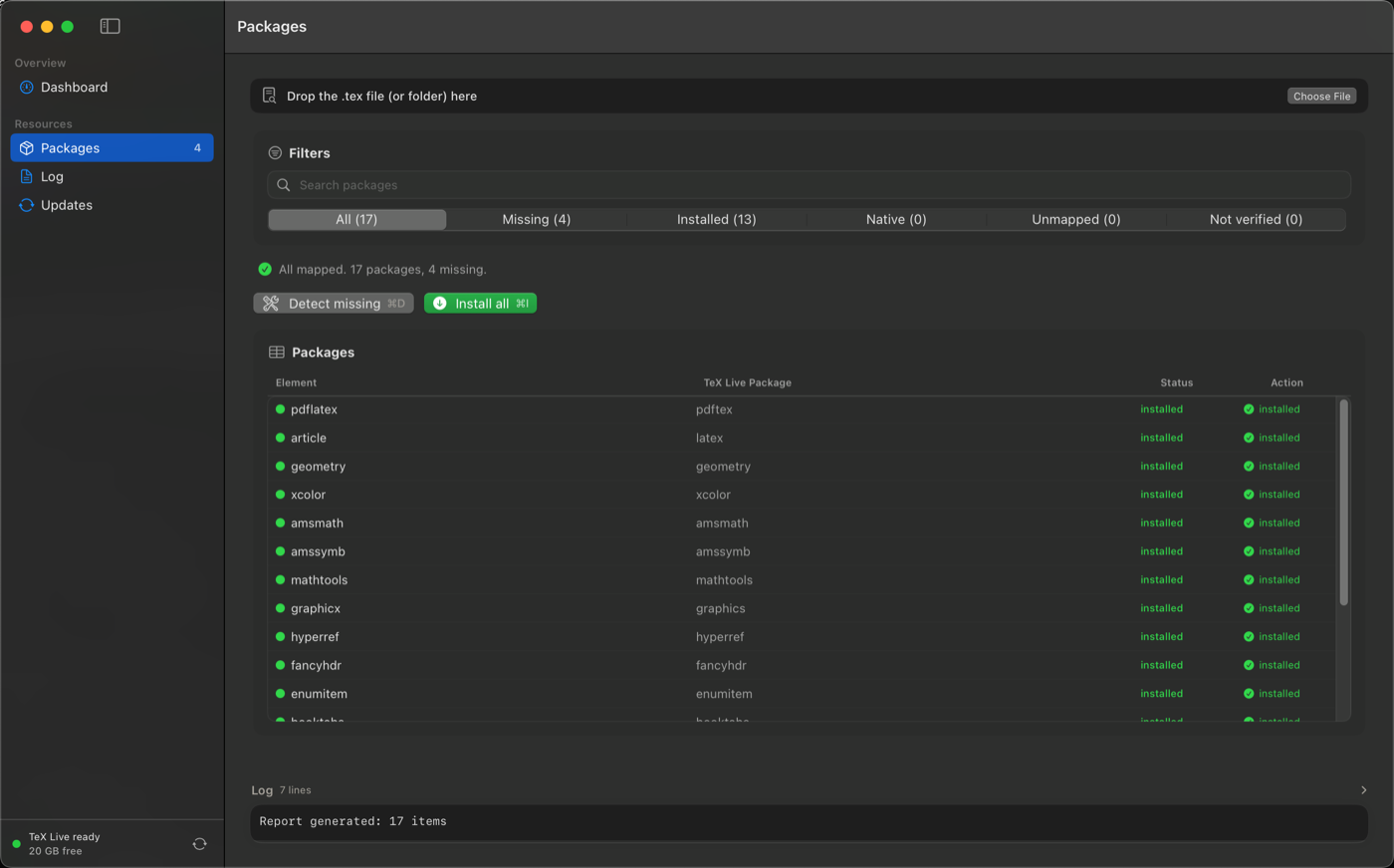Click the Report generated log line

[352, 822]
